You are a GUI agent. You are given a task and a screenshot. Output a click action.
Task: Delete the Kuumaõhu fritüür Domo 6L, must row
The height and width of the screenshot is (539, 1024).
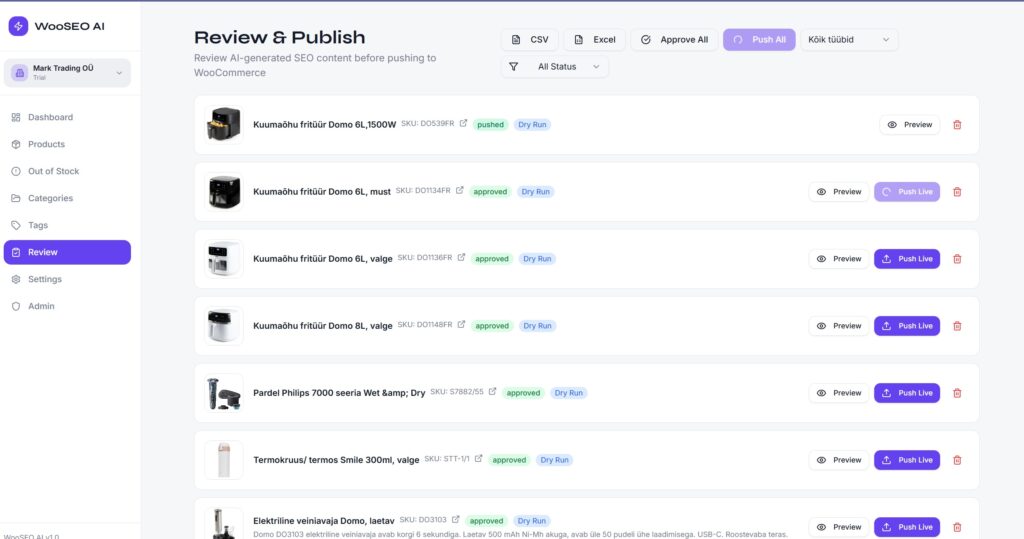point(957,192)
